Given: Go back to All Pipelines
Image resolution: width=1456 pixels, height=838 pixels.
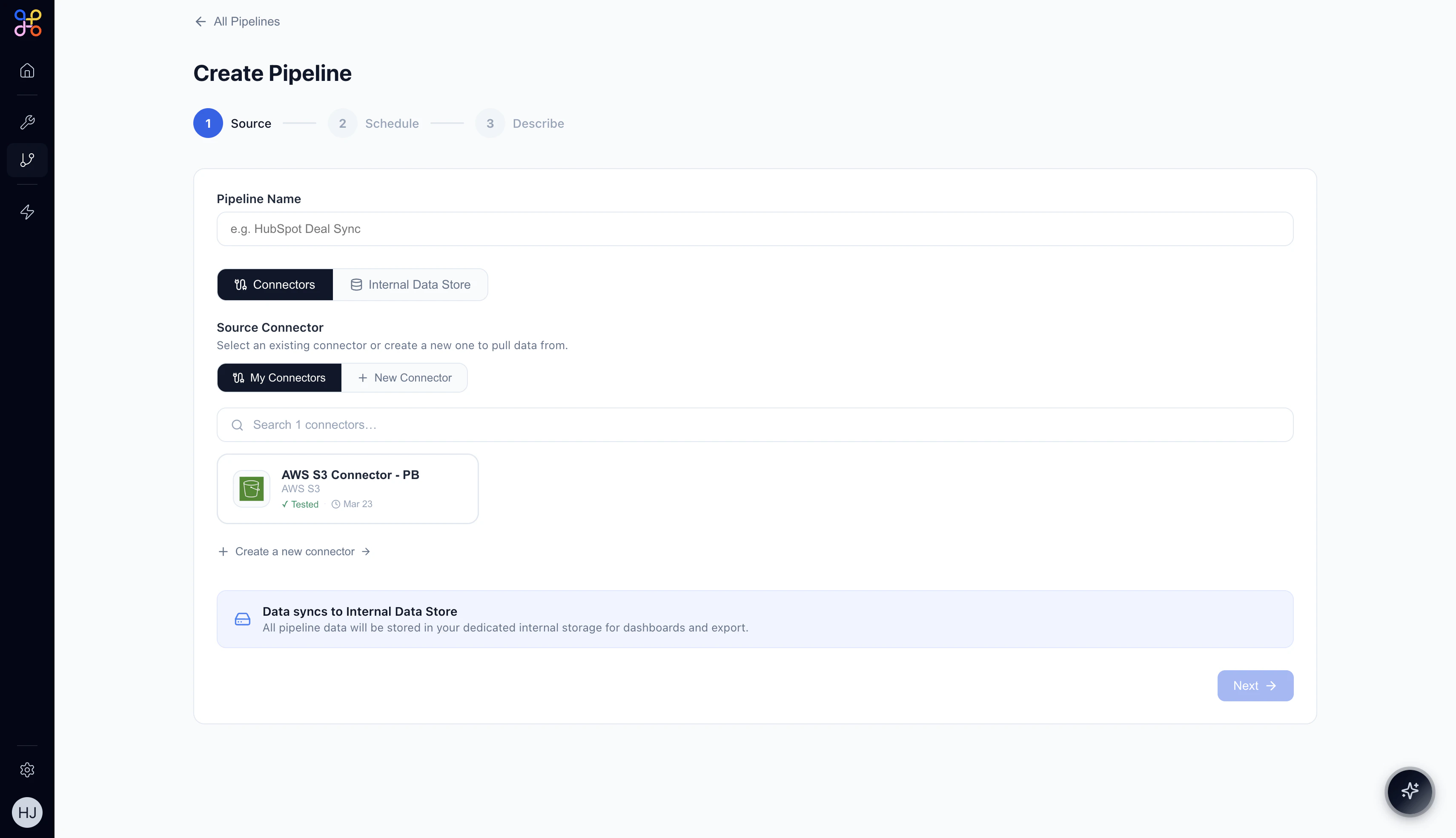Looking at the screenshot, I should pyautogui.click(x=237, y=21).
